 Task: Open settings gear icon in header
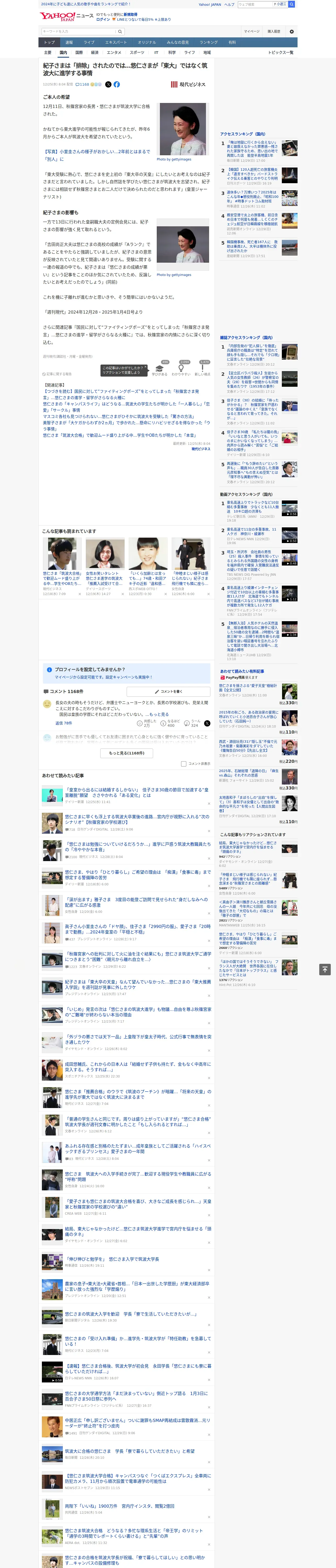tap(292, 31)
